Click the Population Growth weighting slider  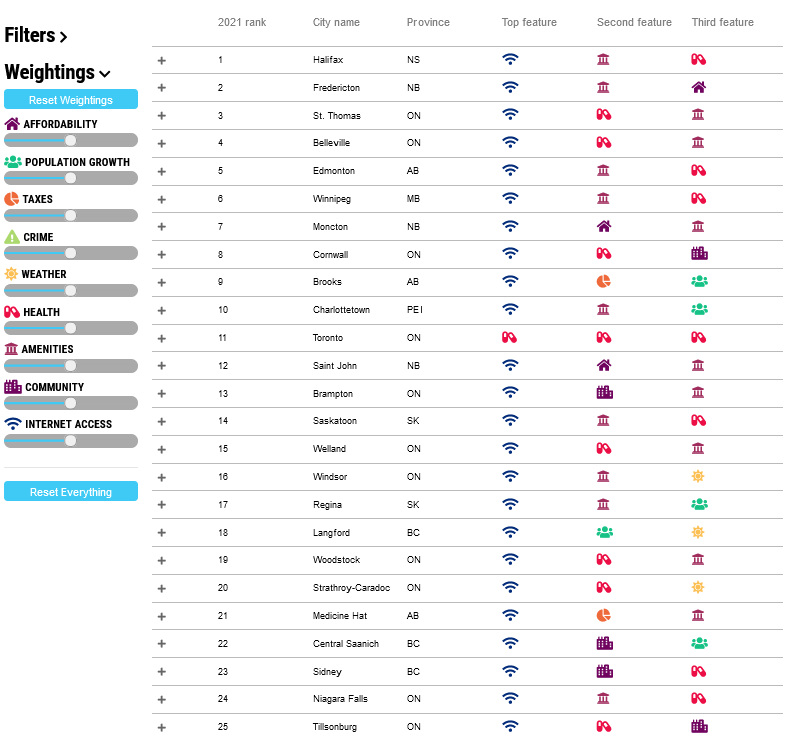click(71, 178)
